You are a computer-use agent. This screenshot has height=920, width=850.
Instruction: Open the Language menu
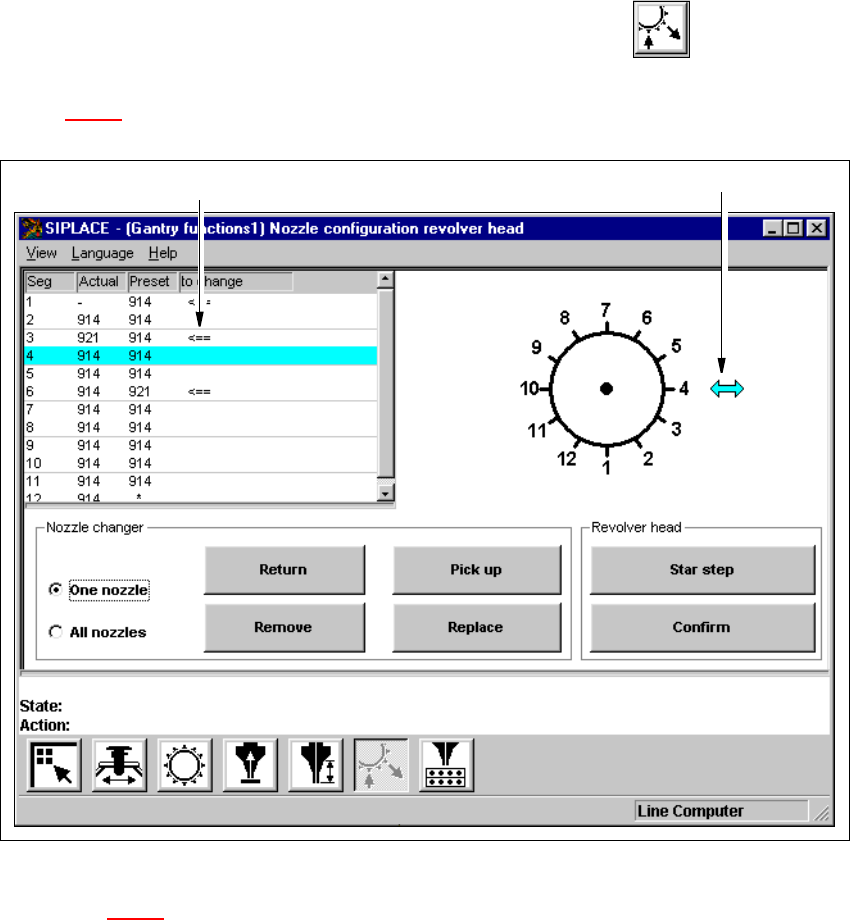tap(103, 253)
